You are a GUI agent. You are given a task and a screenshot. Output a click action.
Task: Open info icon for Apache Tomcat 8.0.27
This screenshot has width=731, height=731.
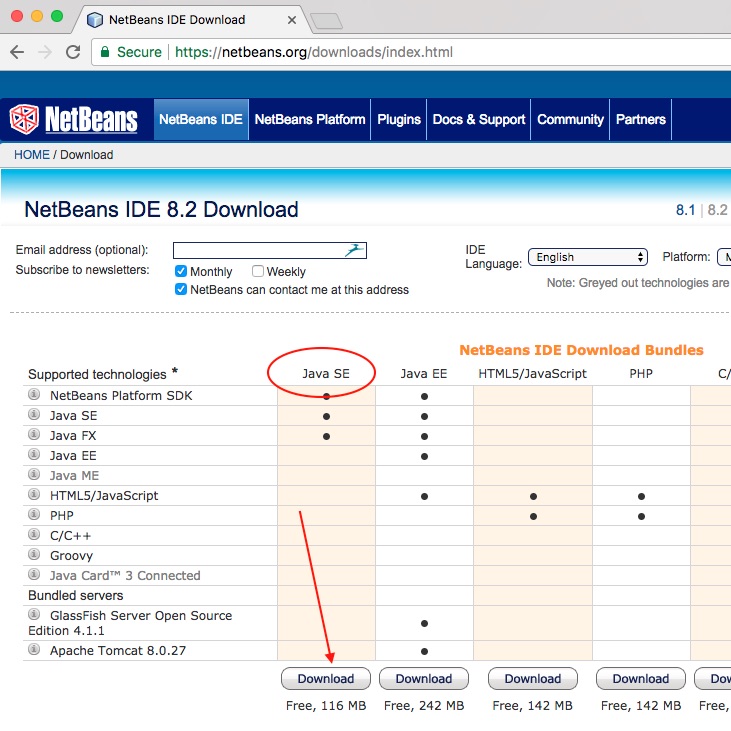tap(34, 649)
